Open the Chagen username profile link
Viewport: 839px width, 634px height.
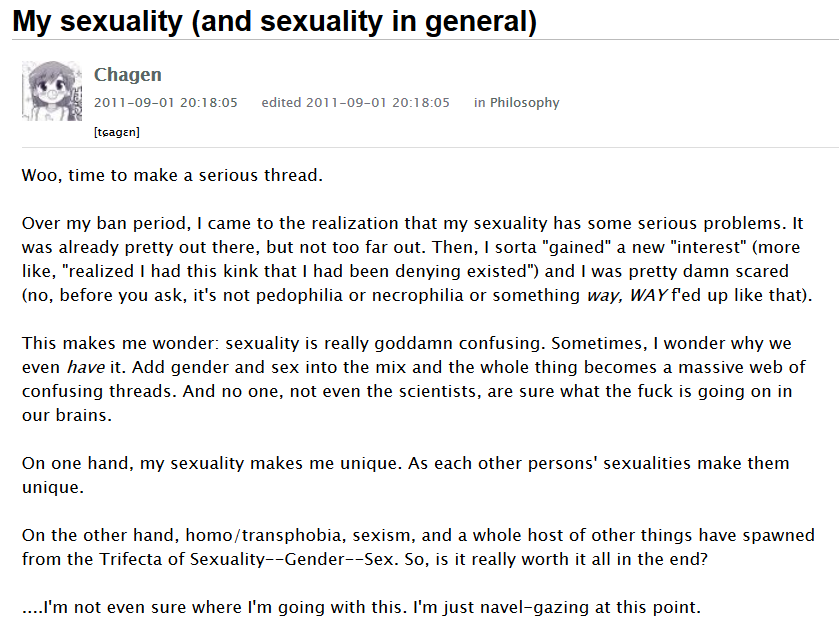[x=127, y=74]
